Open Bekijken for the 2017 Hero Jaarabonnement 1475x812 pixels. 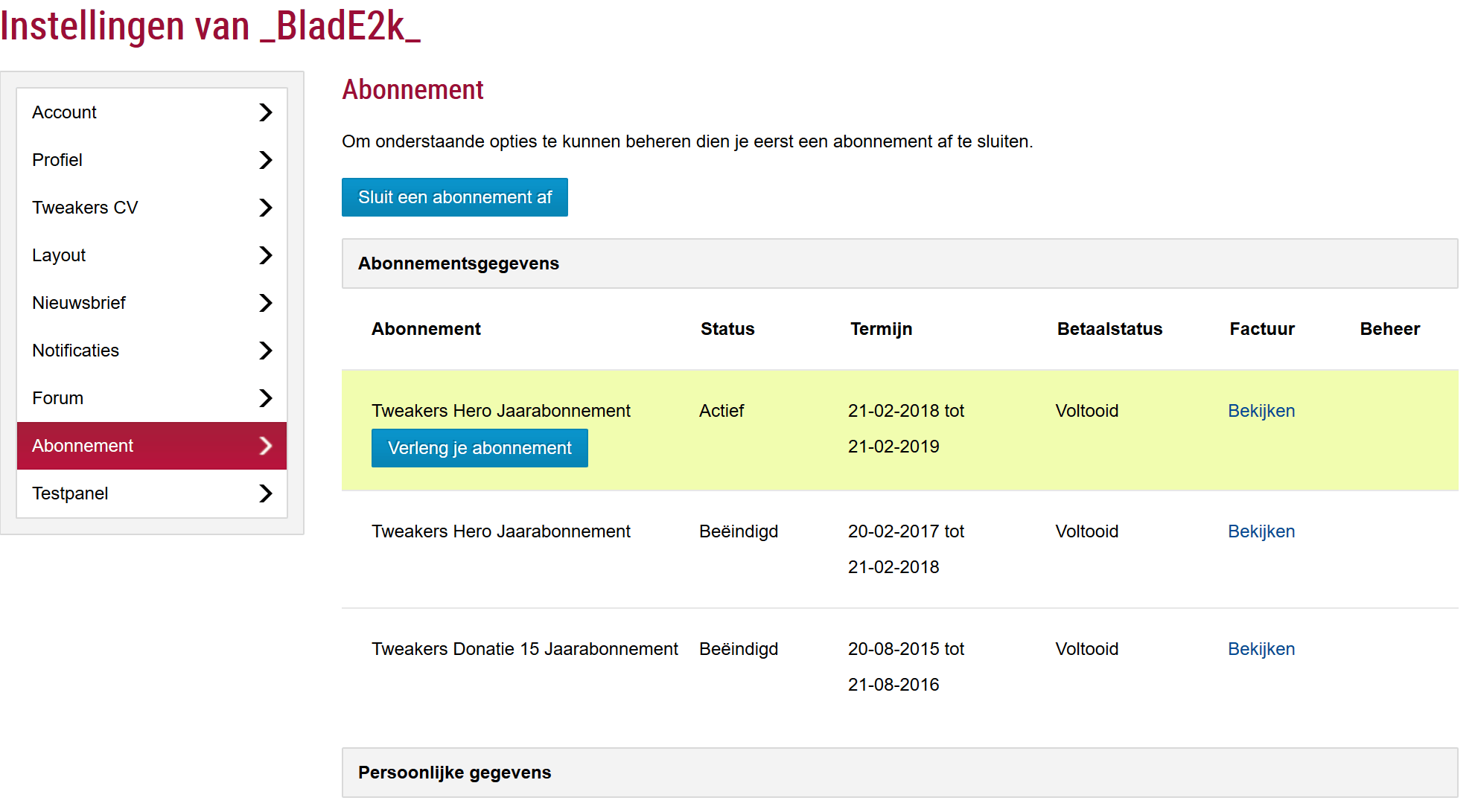click(1261, 531)
